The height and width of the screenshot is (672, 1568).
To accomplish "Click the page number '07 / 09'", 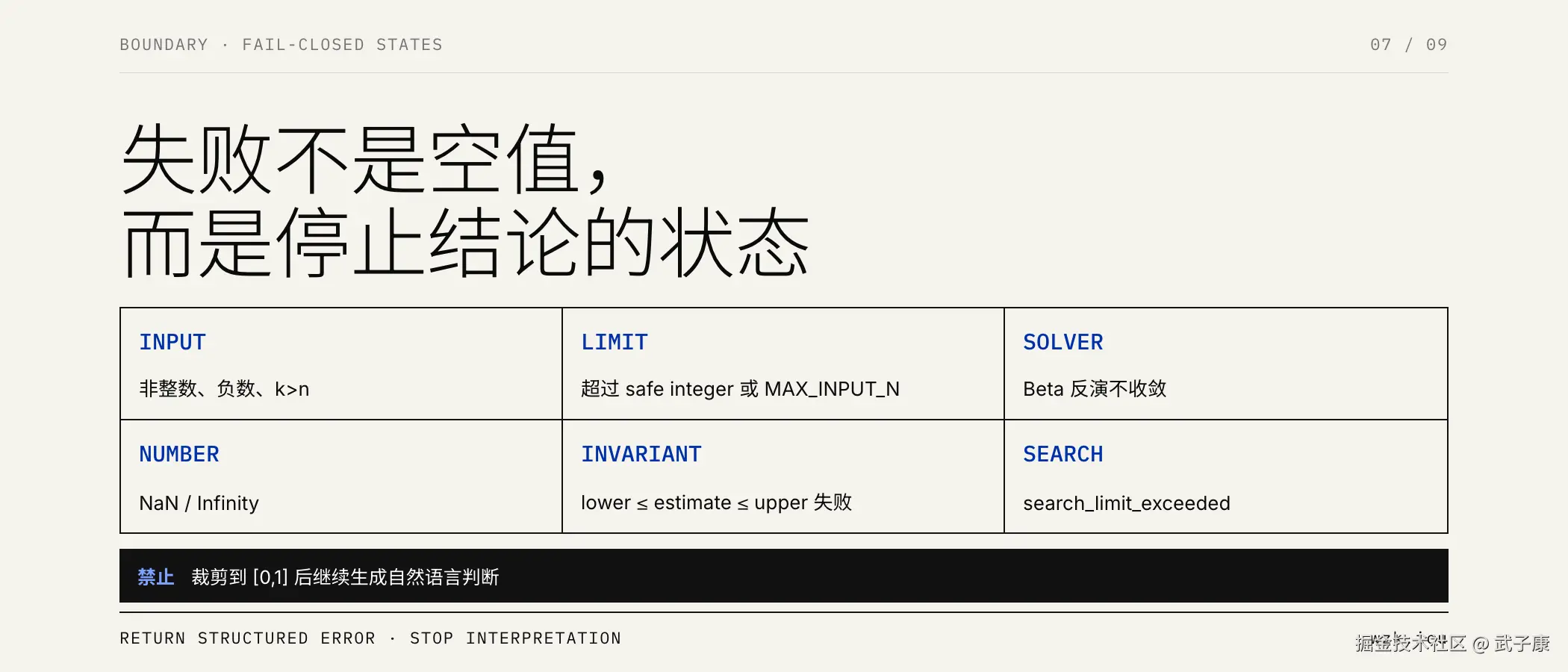I will coord(1408,45).
